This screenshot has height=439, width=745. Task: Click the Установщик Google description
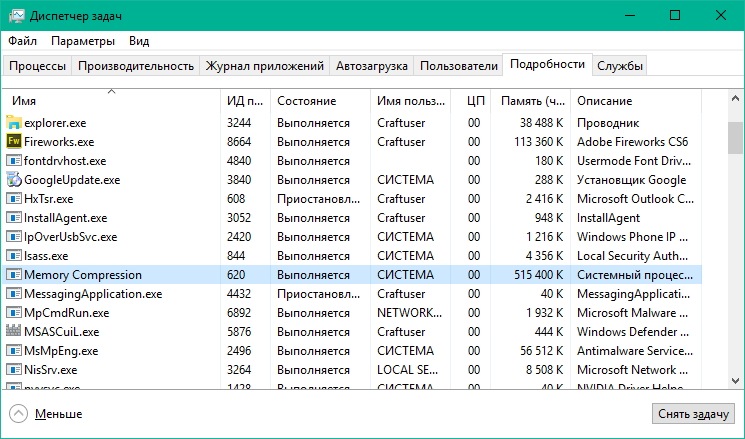[x=631, y=180]
